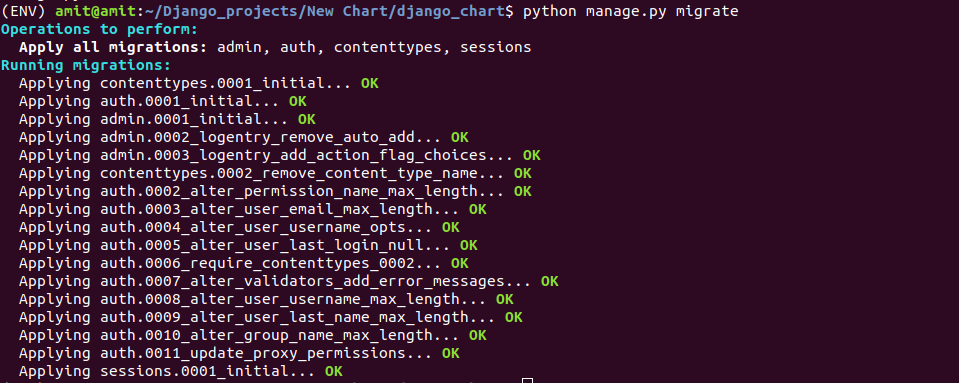Click the 'python manage.py migrate' command text
This screenshot has height=383, width=959.
coord(631,11)
